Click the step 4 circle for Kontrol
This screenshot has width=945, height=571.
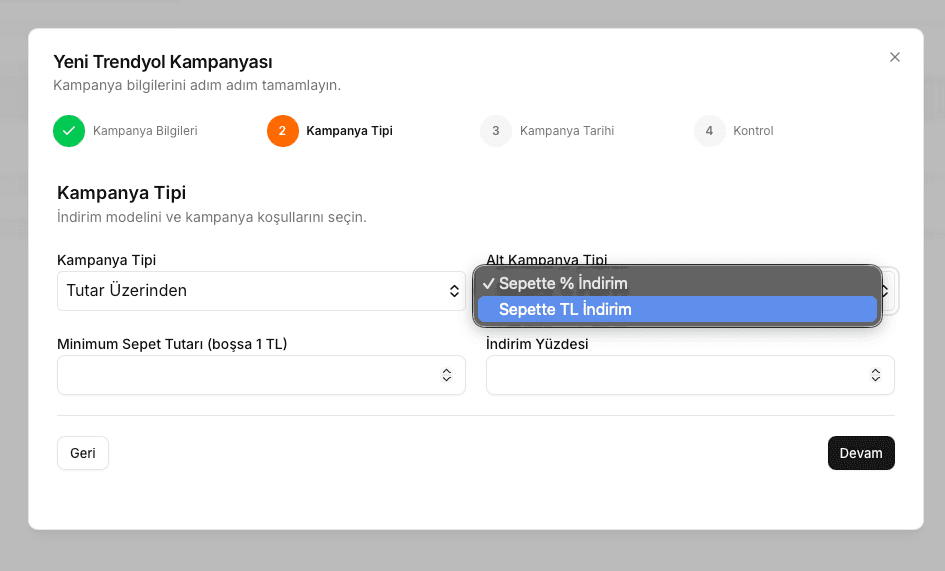pyautogui.click(x=709, y=131)
